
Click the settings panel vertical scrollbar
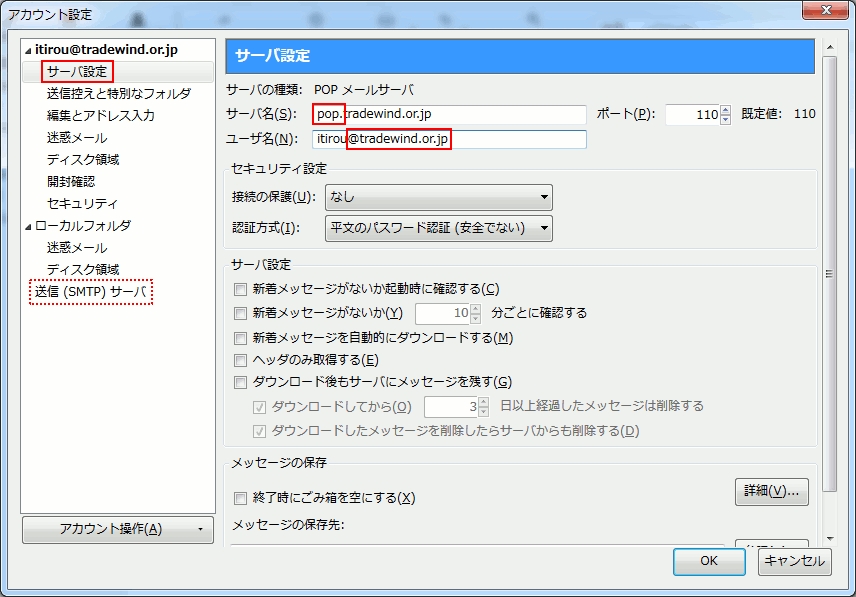point(829,270)
